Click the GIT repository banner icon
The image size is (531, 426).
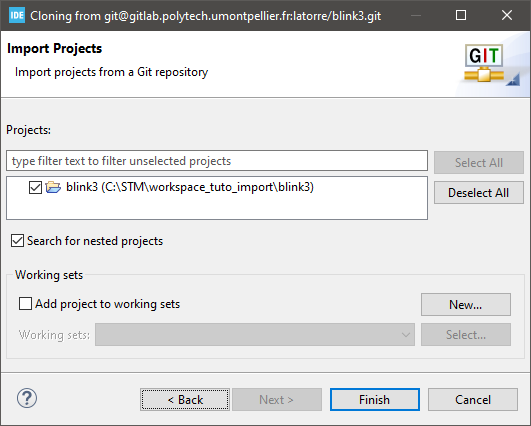[x=485, y=63]
